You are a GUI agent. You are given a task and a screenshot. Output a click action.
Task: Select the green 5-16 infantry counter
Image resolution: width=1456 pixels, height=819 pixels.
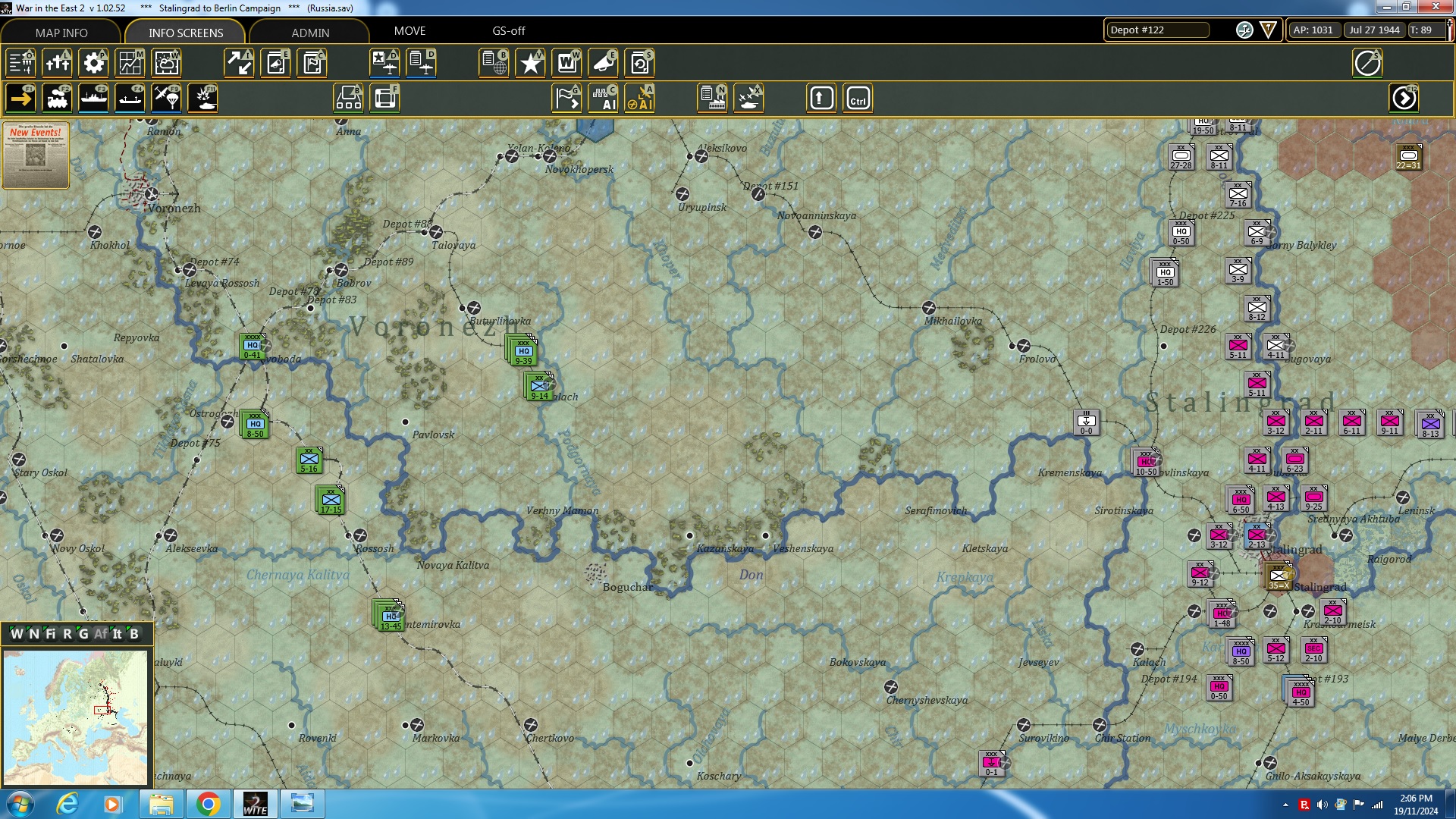point(309,460)
